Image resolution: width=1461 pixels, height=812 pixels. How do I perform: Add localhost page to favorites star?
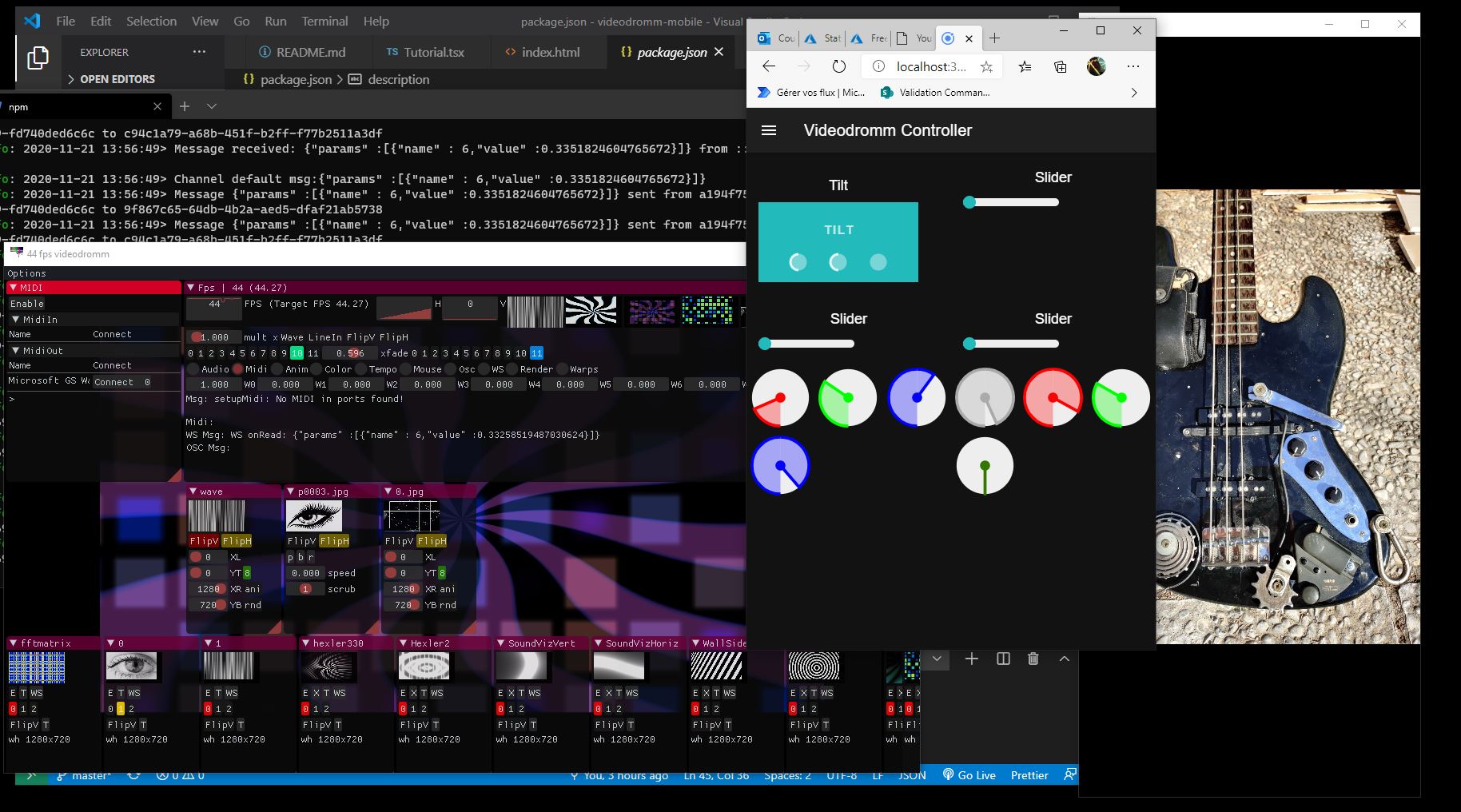986,67
